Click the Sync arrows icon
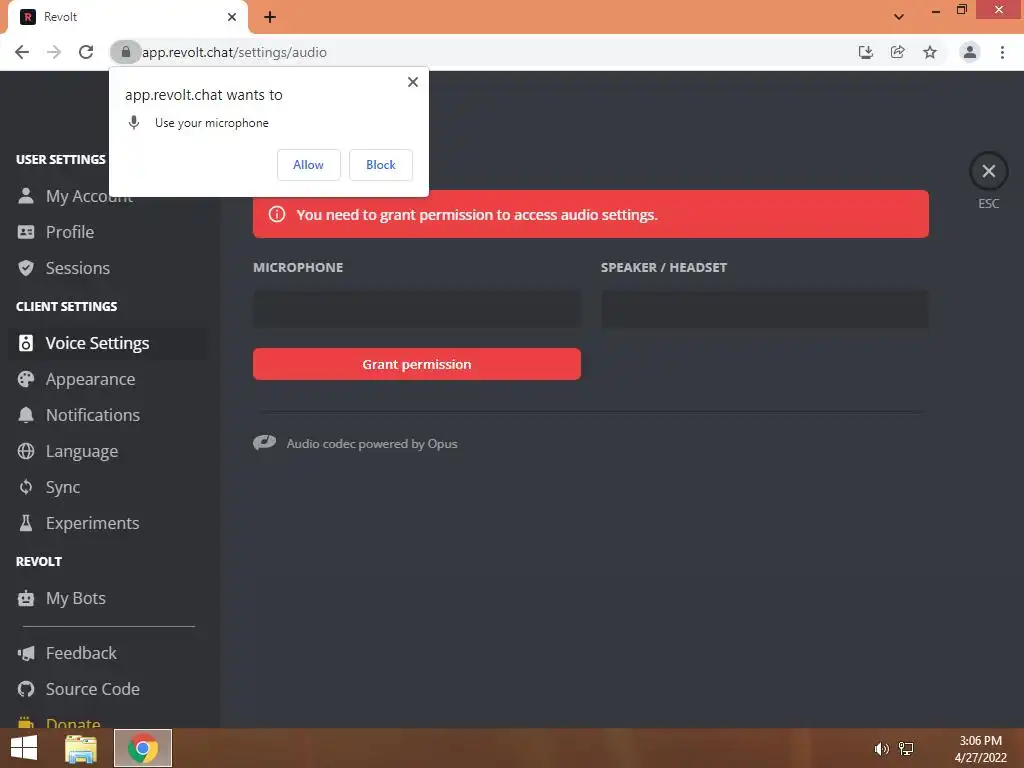Image resolution: width=1024 pixels, height=768 pixels. (x=26, y=487)
